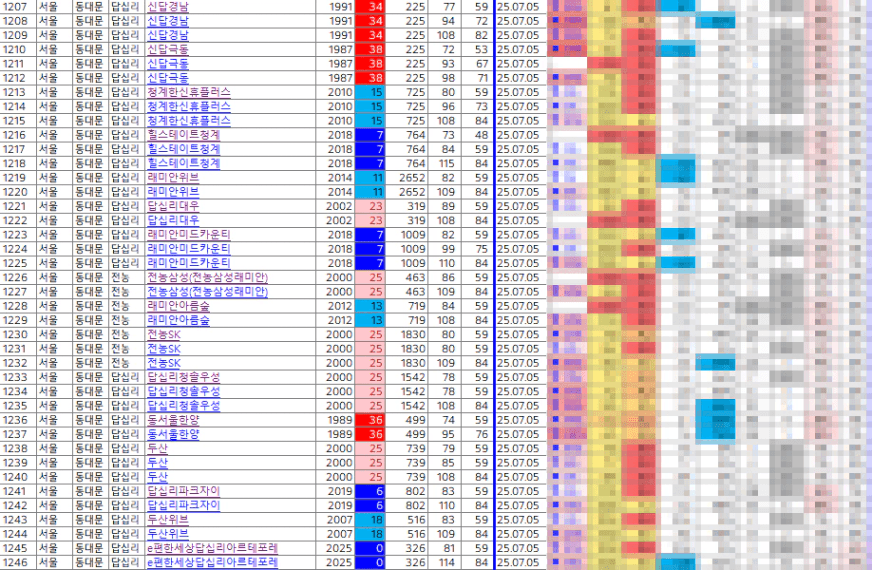872x570 pixels.
Task: Click date 25.07.05 in row 1226
Action: tap(521, 277)
